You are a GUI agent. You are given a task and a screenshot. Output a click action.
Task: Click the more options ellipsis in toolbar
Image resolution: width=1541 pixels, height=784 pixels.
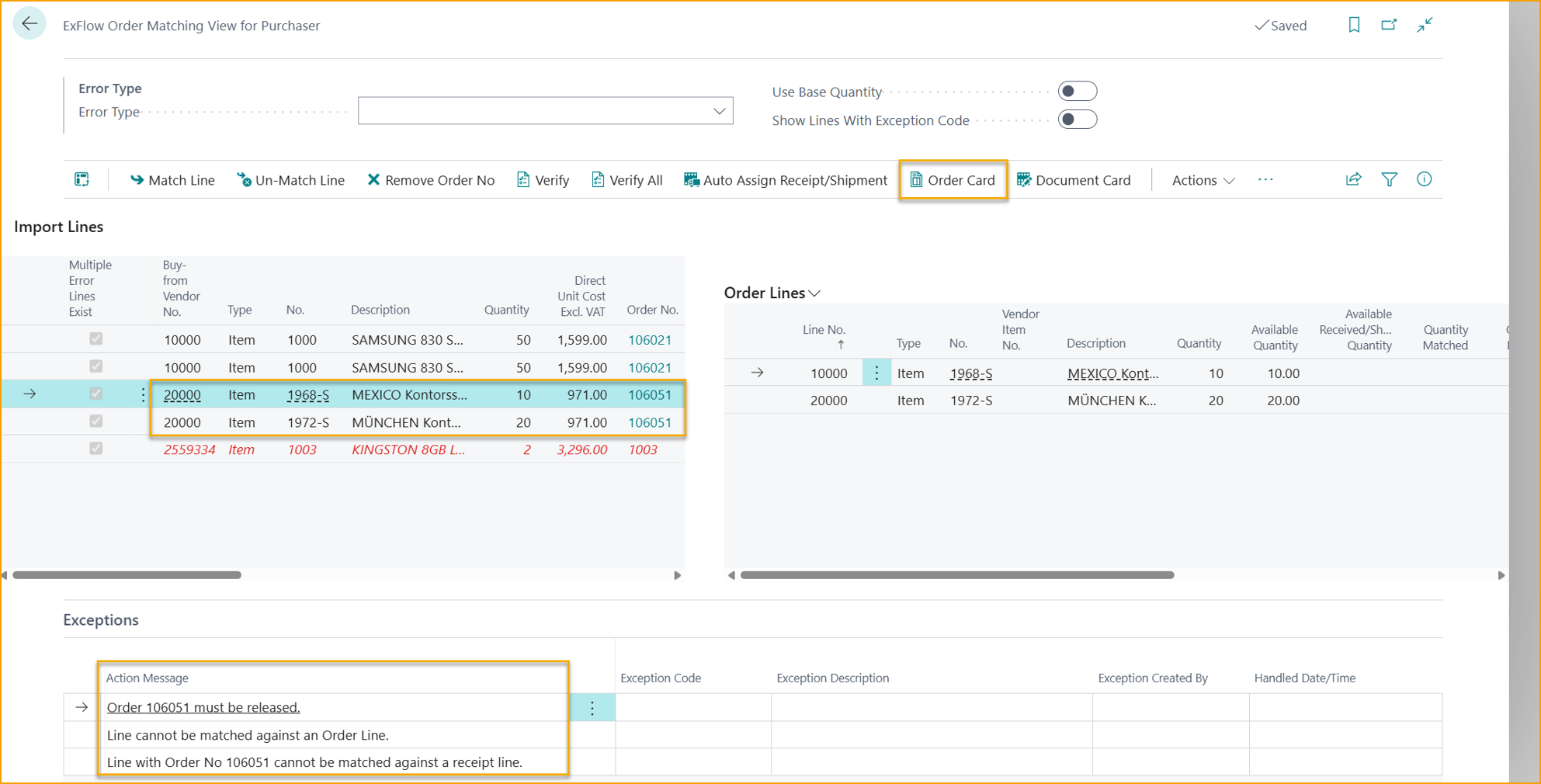(x=1265, y=179)
